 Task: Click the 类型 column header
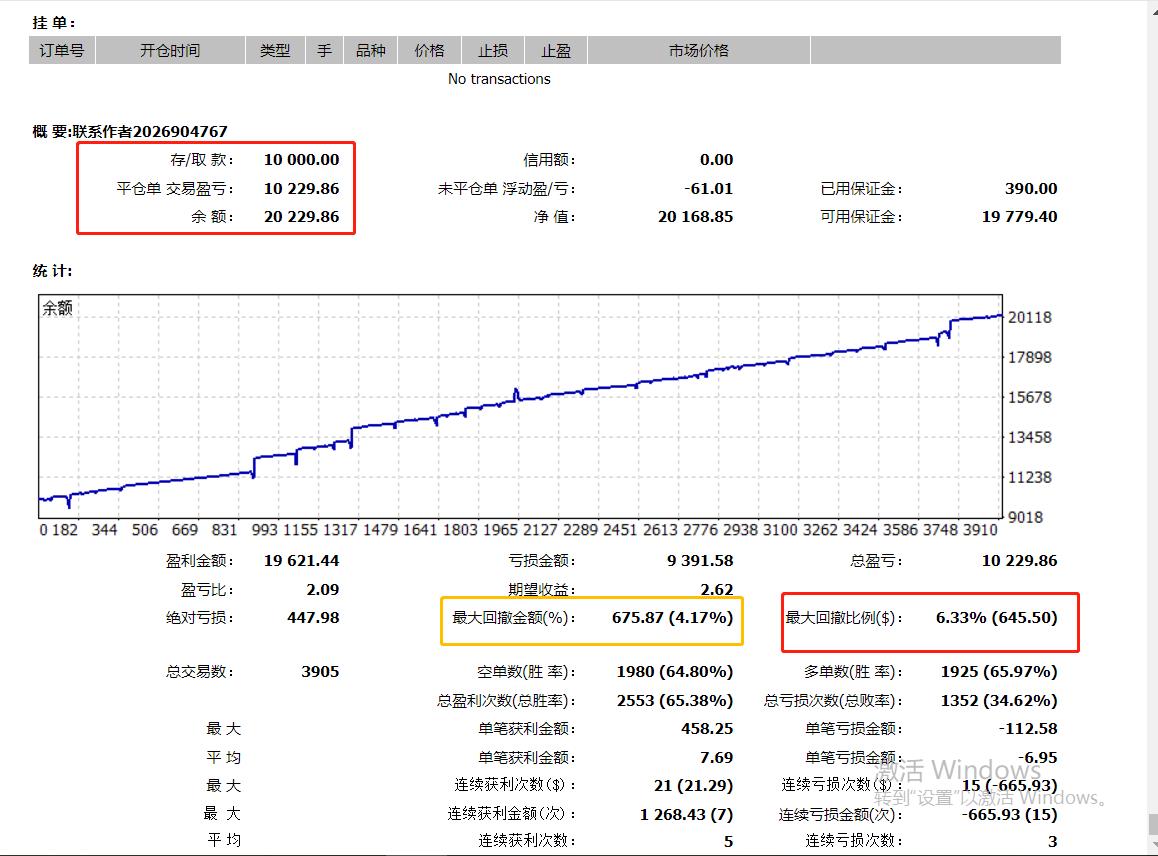275,51
